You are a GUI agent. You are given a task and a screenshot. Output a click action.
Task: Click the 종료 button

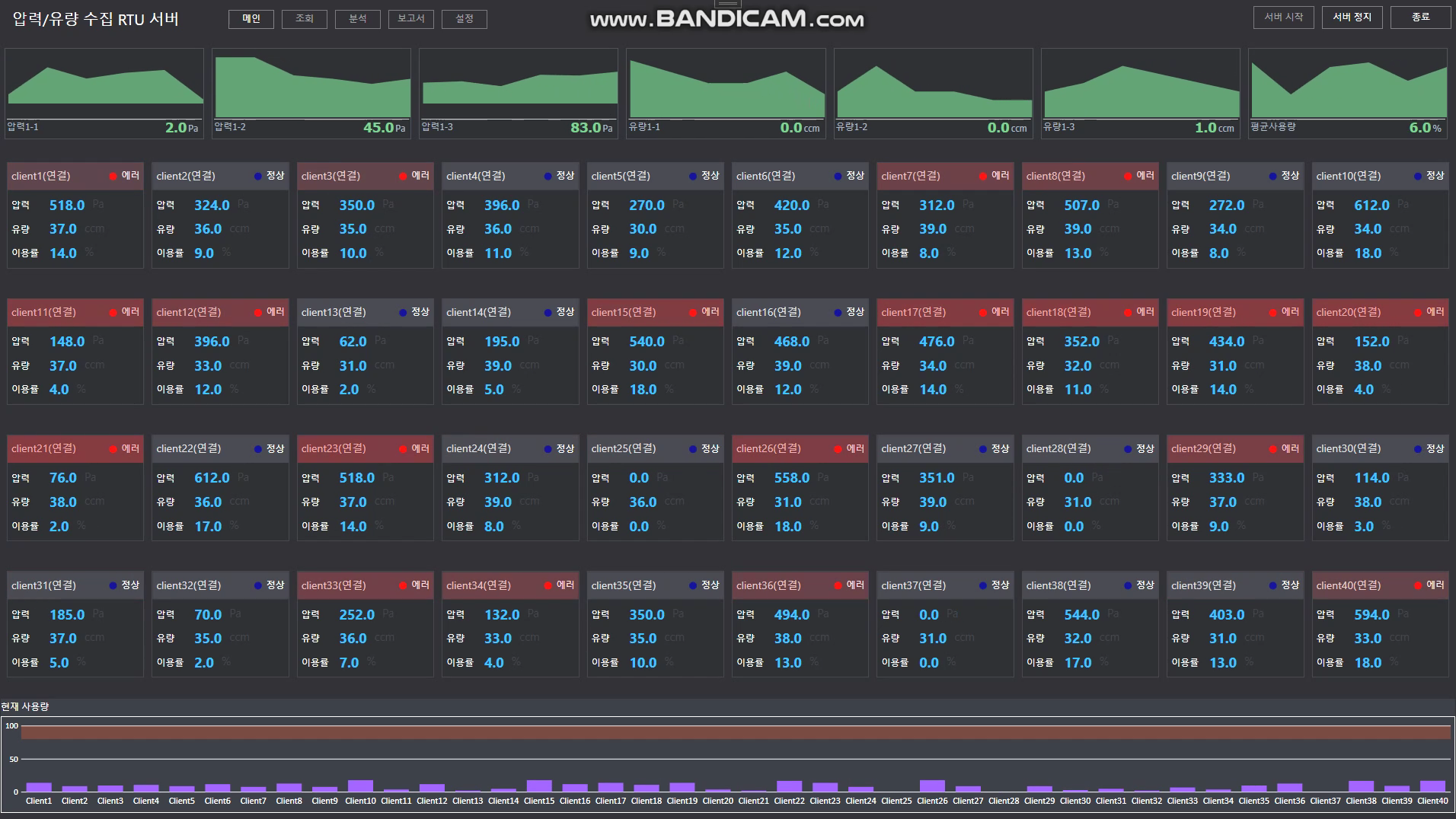tap(1421, 18)
